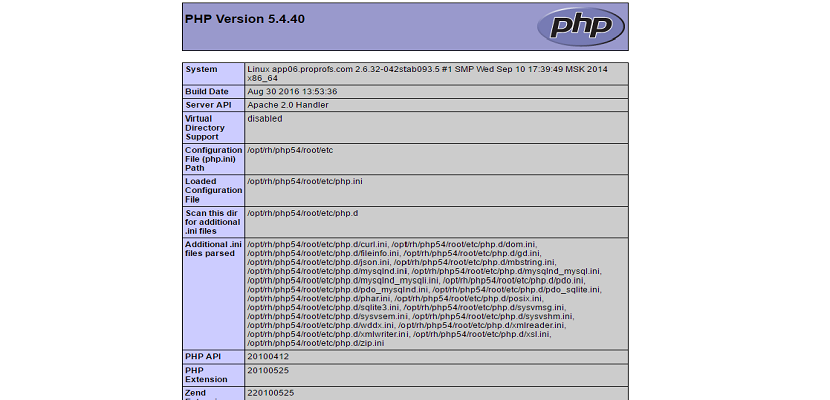This screenshot has height=400, width=830.
Task: Click the 'PHP API' label
Action: (x=203, y=357)
